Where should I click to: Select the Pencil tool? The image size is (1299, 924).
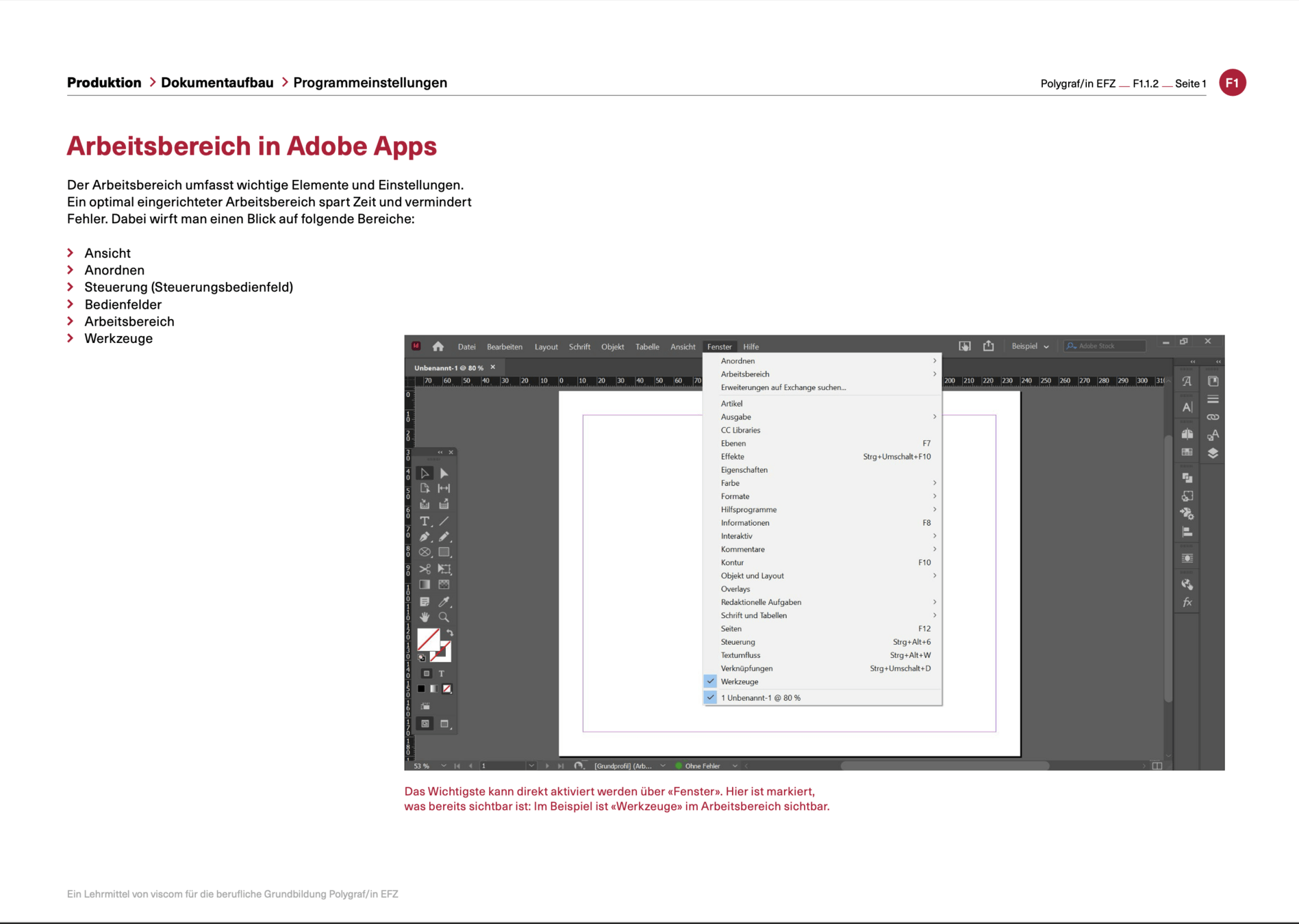tap(444, 537)
